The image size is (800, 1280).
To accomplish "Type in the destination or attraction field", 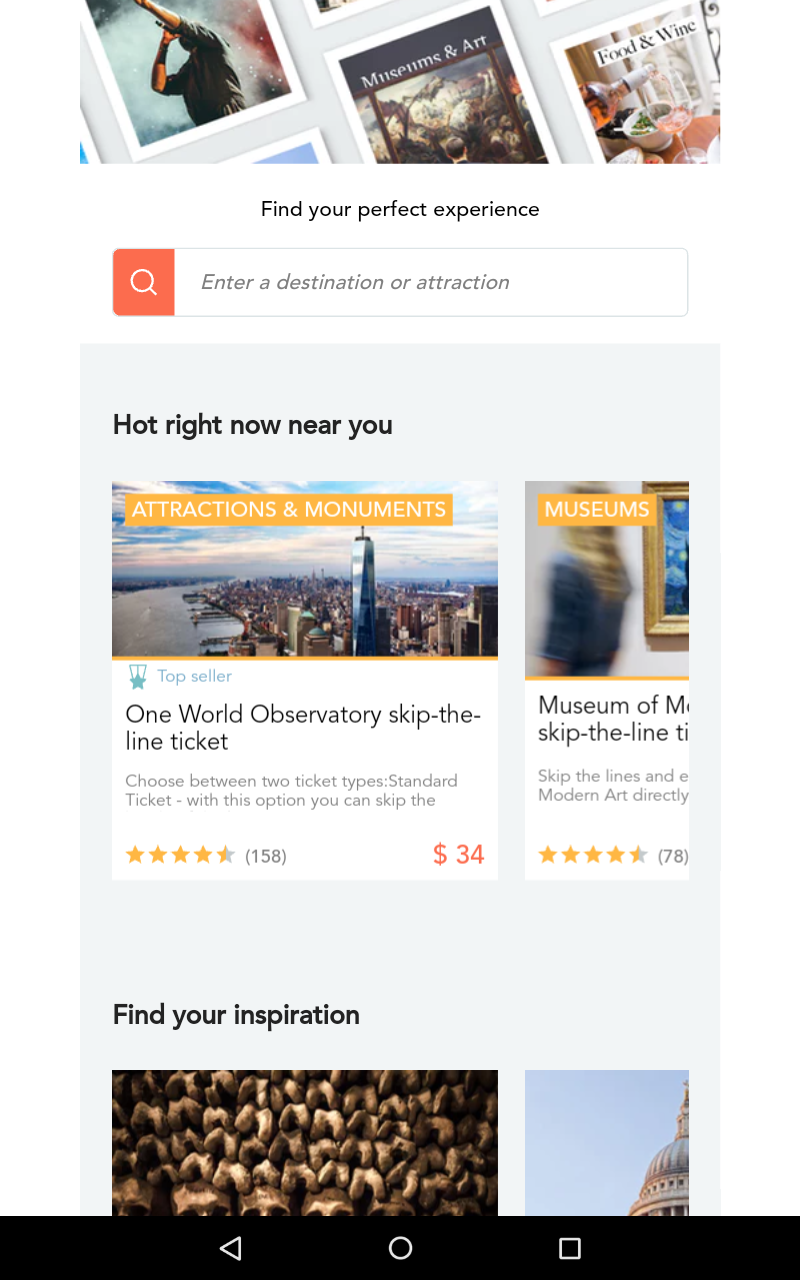I will 430,282.
